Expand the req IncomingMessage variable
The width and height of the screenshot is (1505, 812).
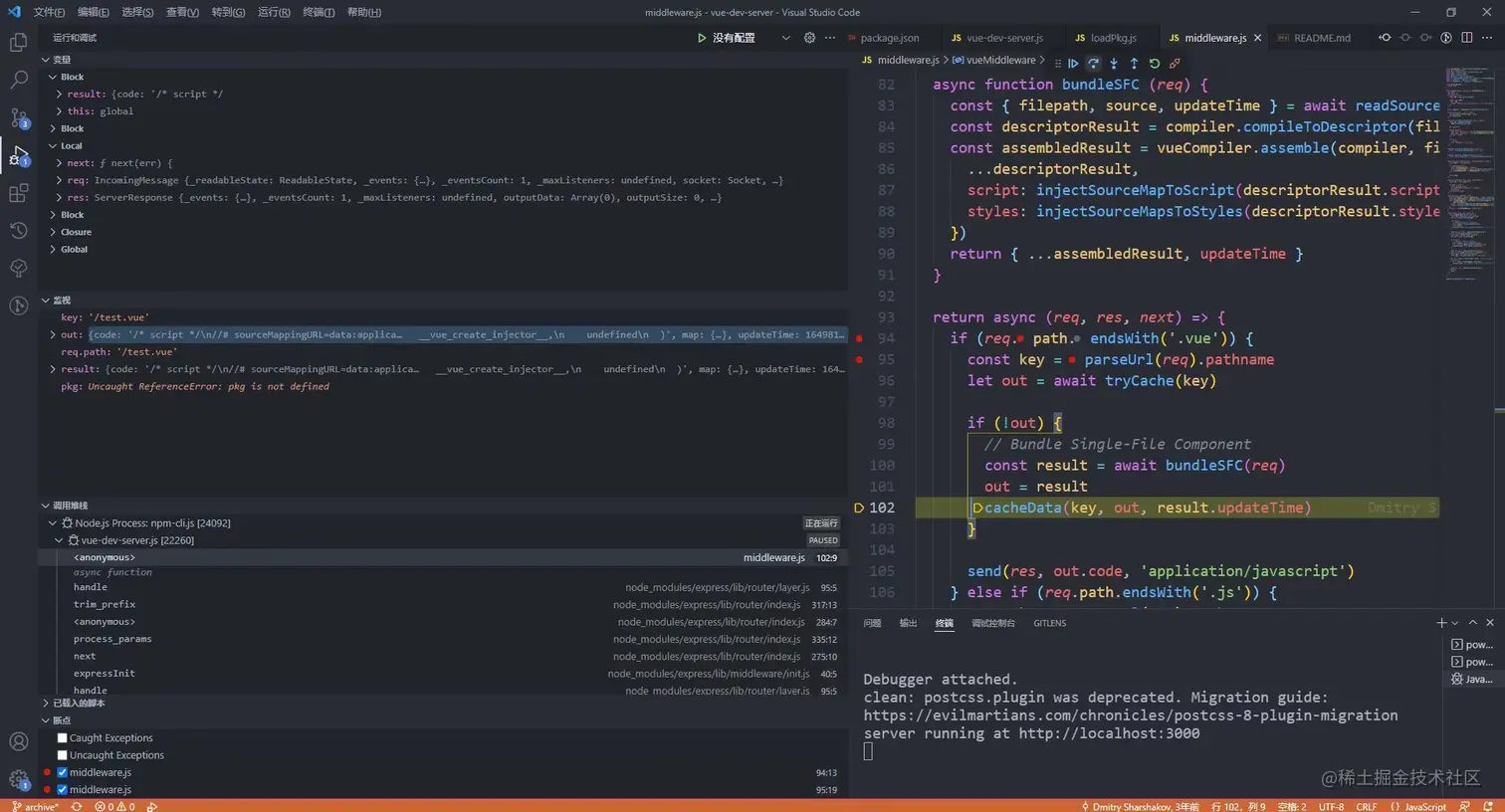[x=59, y=180]
